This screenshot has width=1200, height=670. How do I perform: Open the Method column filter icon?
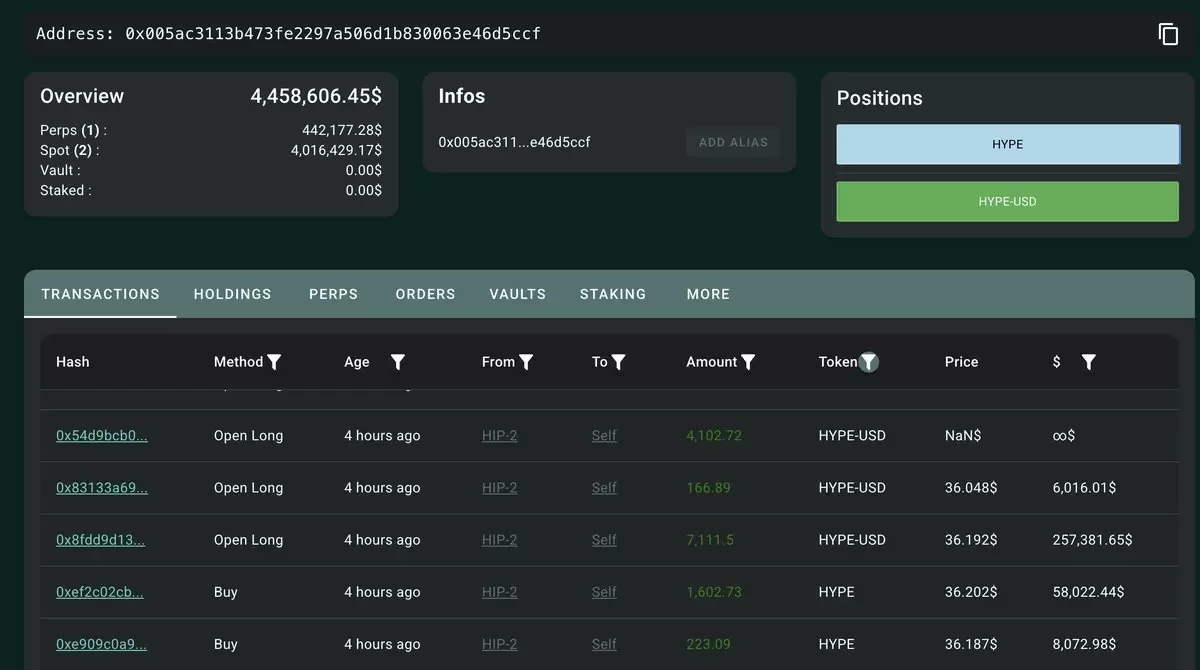274,362
